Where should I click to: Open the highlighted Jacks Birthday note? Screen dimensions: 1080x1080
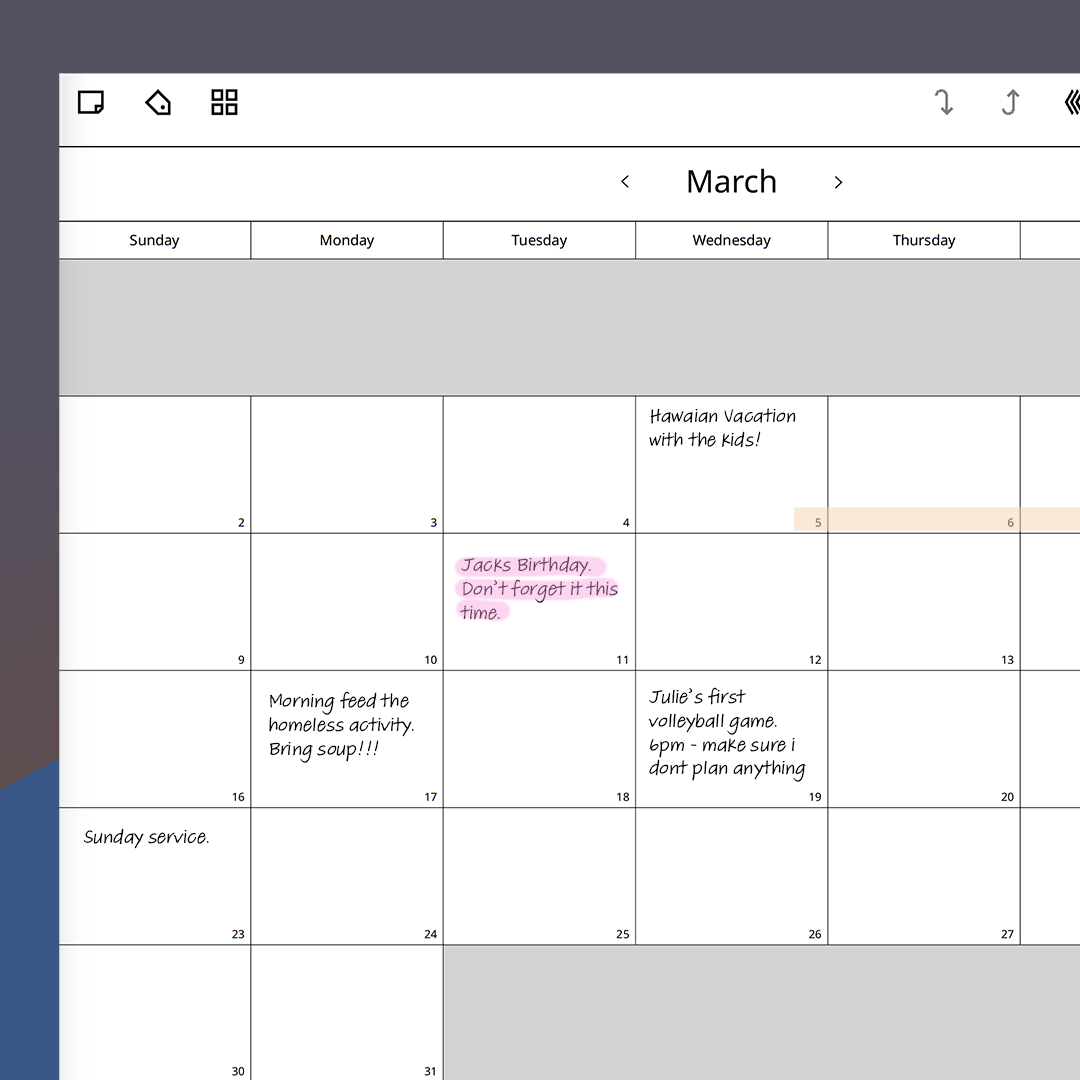pyautogui.click(x=538, y=589)
